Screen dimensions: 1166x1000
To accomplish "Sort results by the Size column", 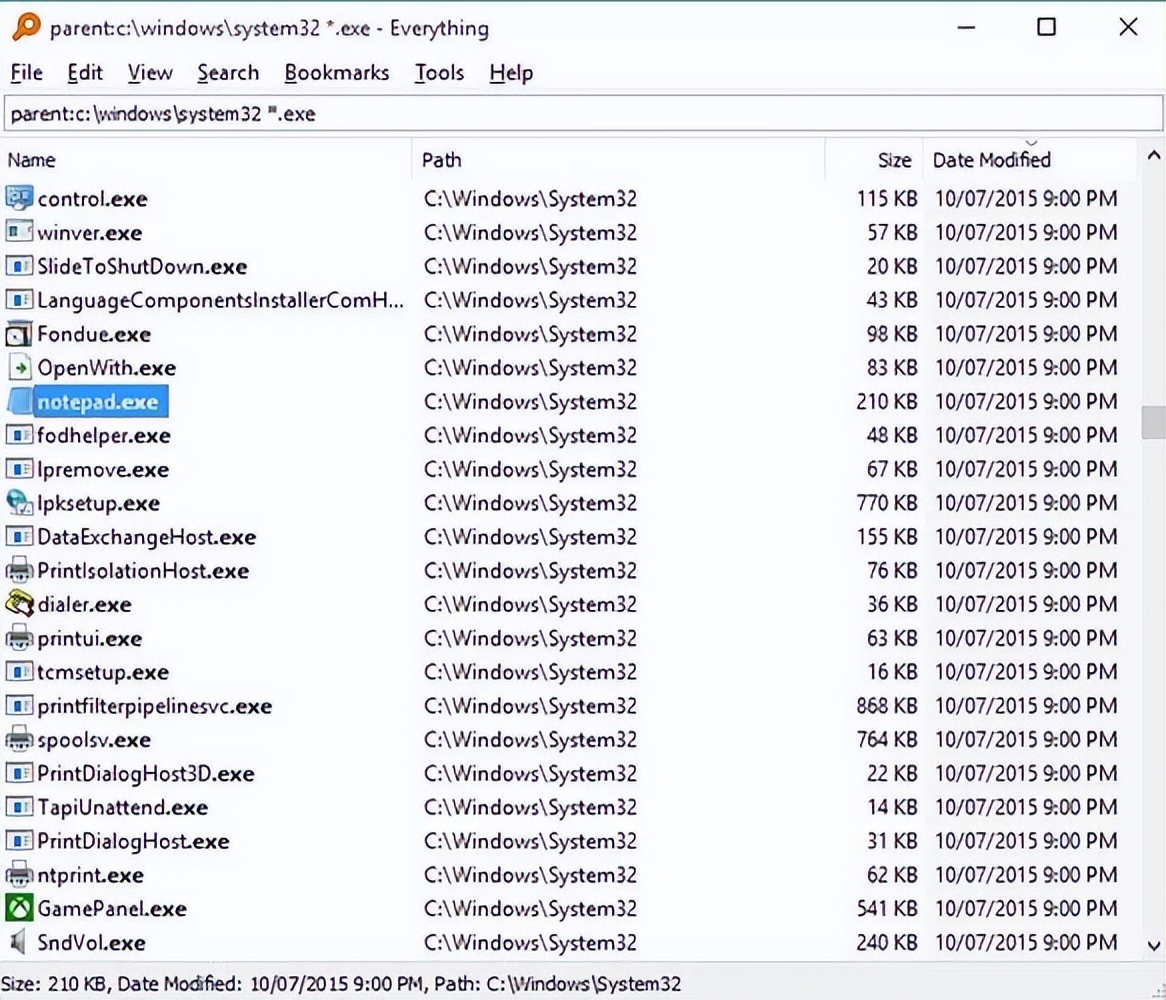I will pyautogui.click(x=893, y=160).
